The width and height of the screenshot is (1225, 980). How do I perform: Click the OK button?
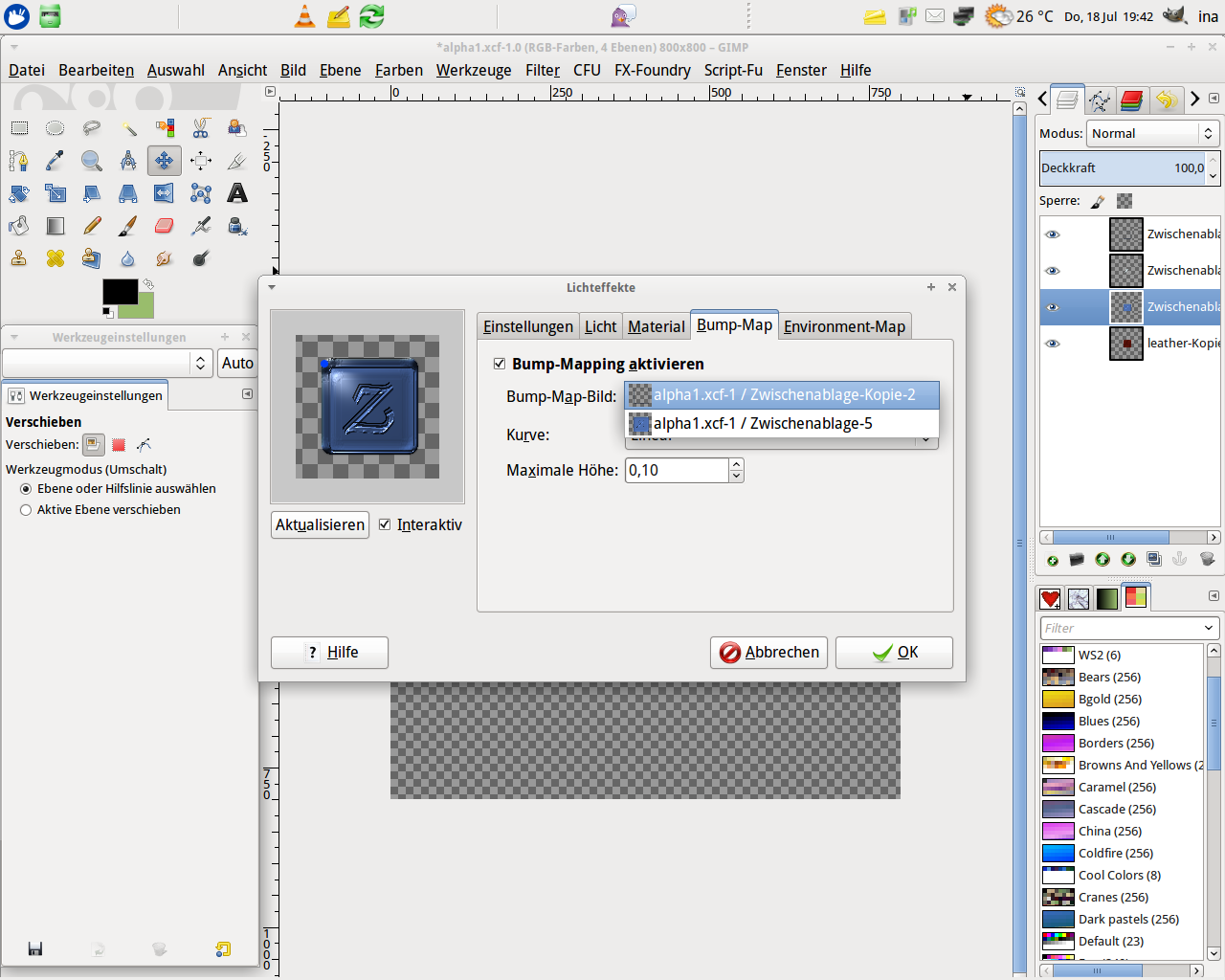(x=894, y=652)
